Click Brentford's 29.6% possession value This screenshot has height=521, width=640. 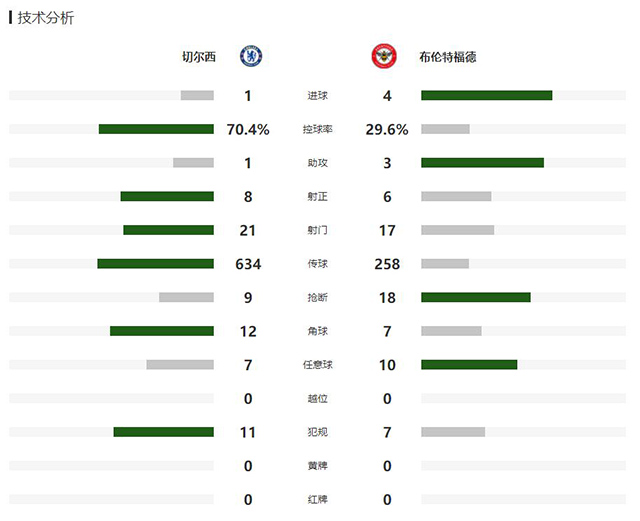(387, 129)
